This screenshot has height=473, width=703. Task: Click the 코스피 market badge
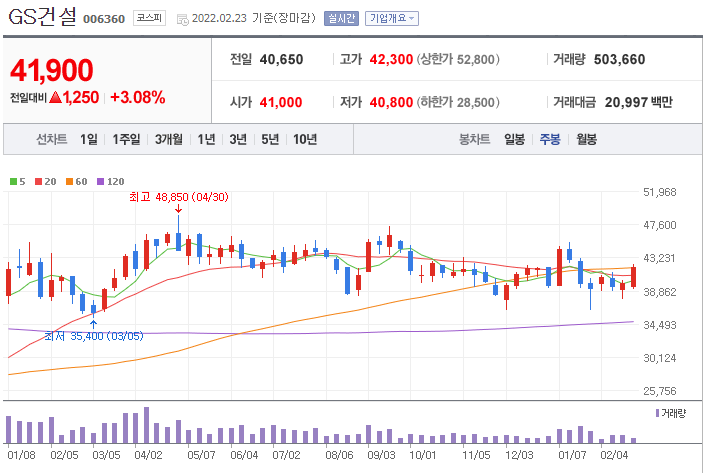tap(149, 18)
